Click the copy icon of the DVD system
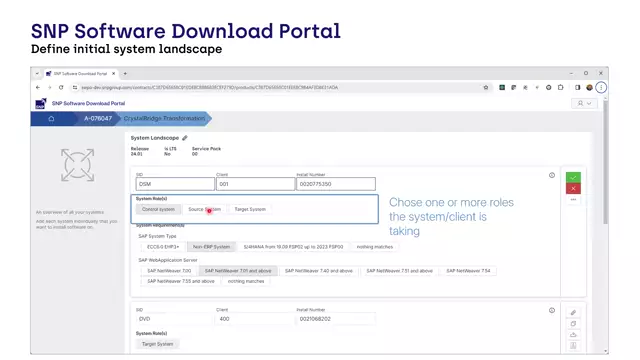This screenshot has width=640, height=360. [x=573, y=324]
